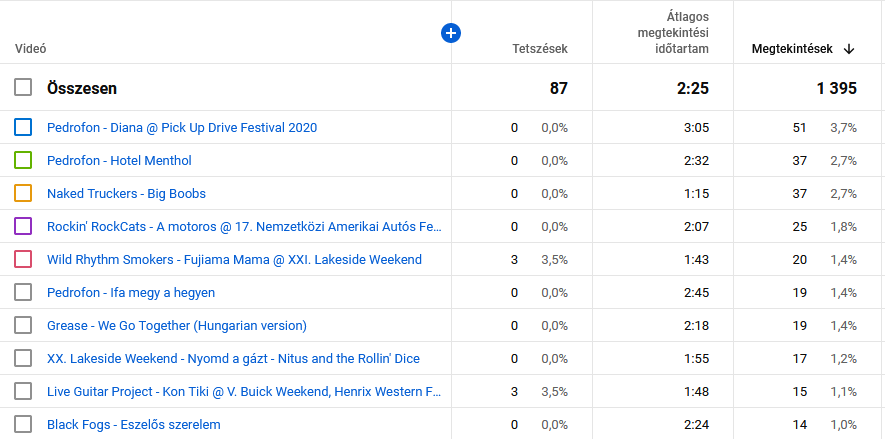Tick the Pedrofon - Hotel Menthol checkbox
The height and width of the screenshot is (439, 885).
click(23, 160)
